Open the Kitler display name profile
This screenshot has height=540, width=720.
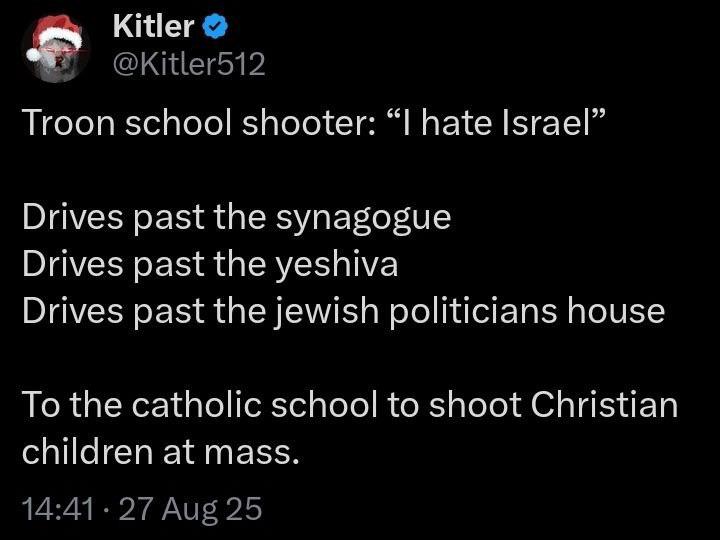(153, 26)
